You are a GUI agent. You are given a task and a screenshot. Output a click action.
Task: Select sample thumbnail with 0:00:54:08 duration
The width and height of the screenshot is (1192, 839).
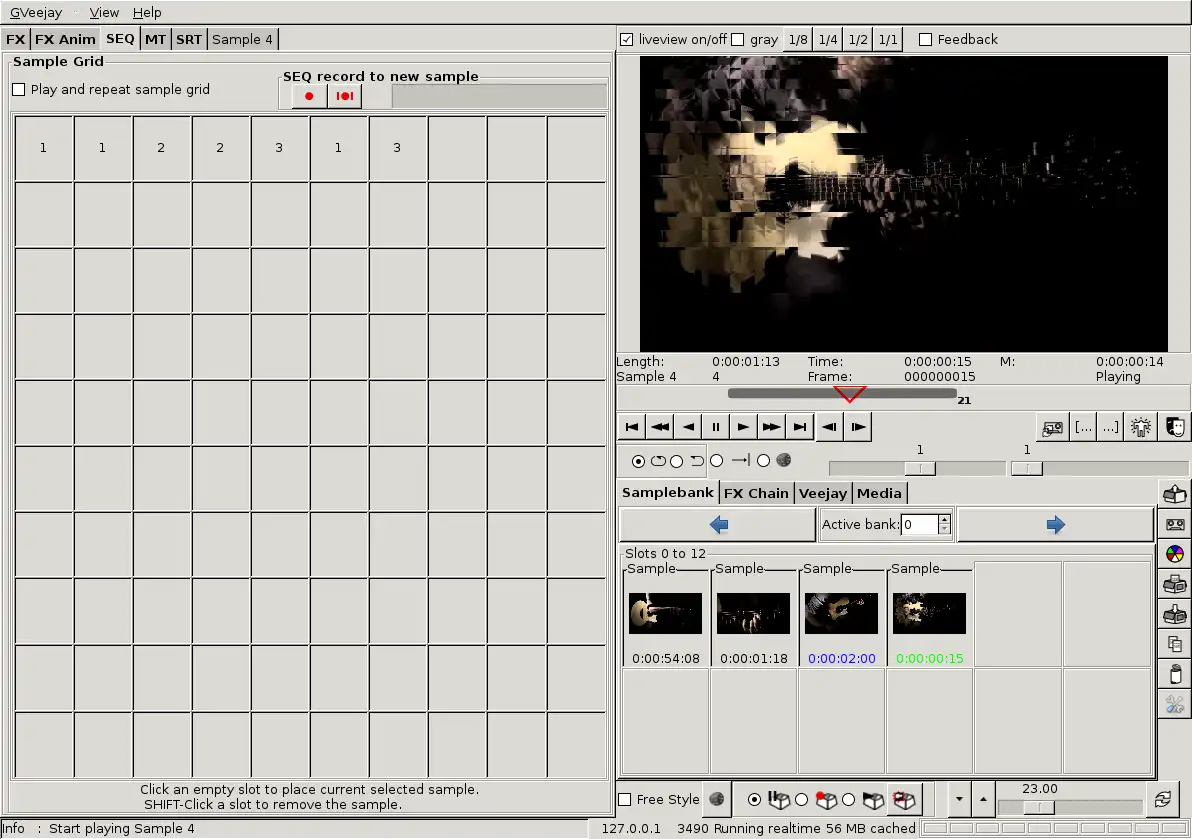point(665,613)
